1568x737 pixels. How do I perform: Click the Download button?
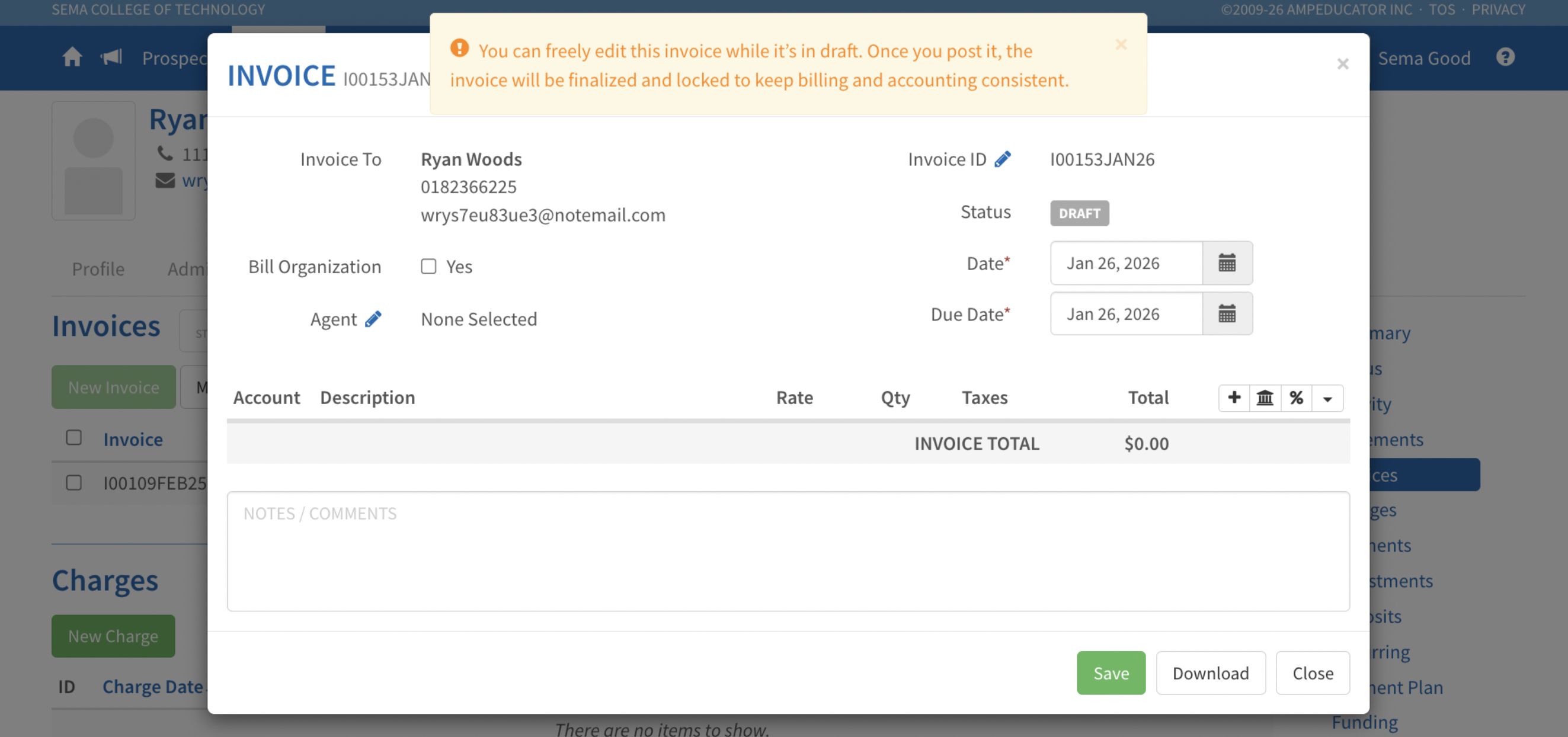[1210, 673]
